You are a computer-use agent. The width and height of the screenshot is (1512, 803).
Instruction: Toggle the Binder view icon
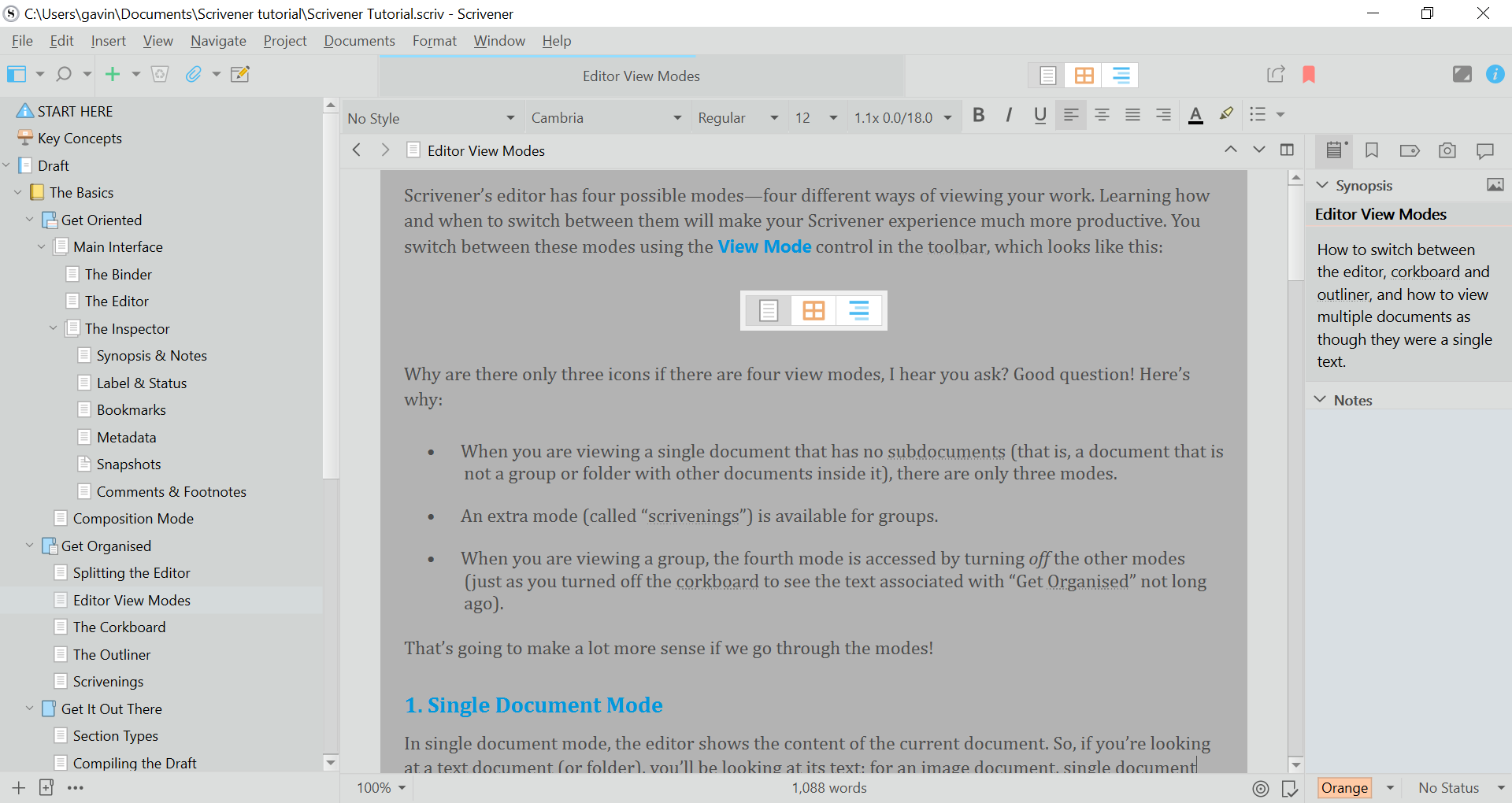17,74
